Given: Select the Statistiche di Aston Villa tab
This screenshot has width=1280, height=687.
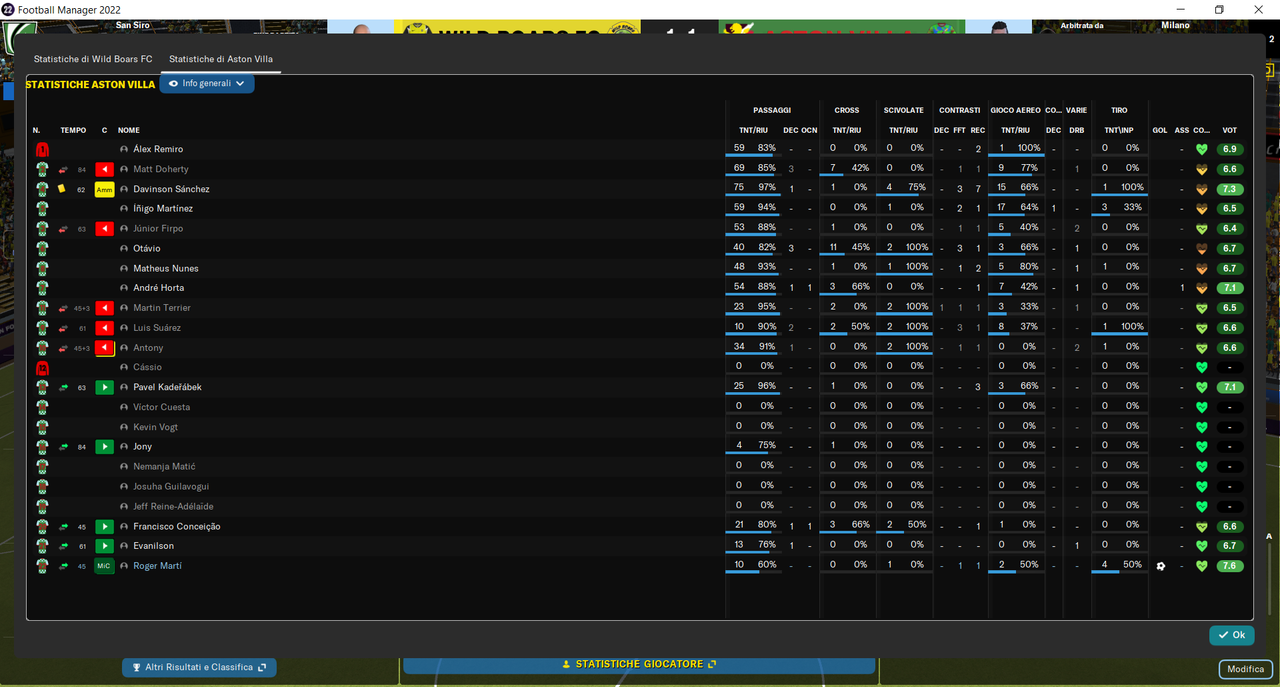Looking at the screenshot, I should click(x=220, y=59).
